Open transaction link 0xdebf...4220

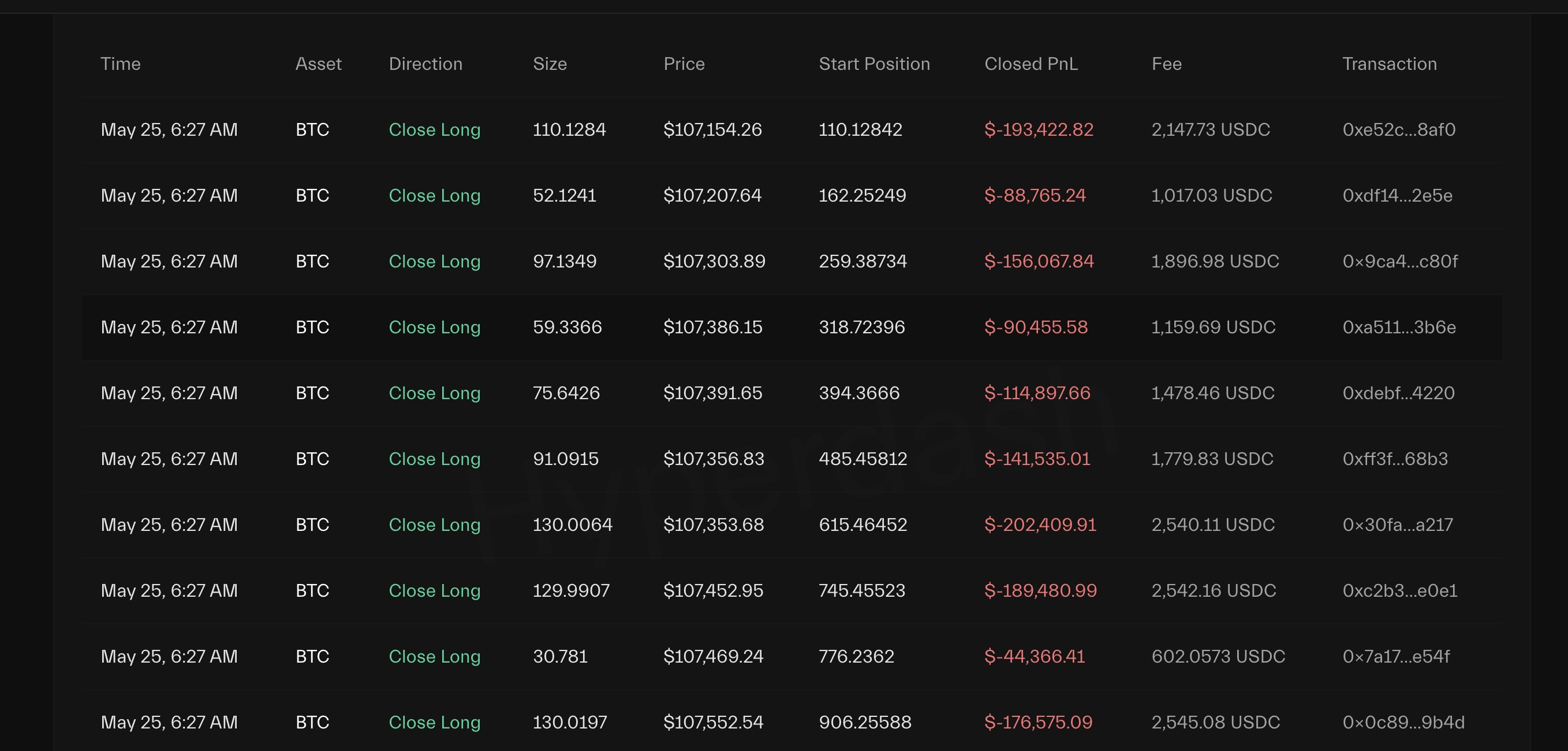[1398, 393]
